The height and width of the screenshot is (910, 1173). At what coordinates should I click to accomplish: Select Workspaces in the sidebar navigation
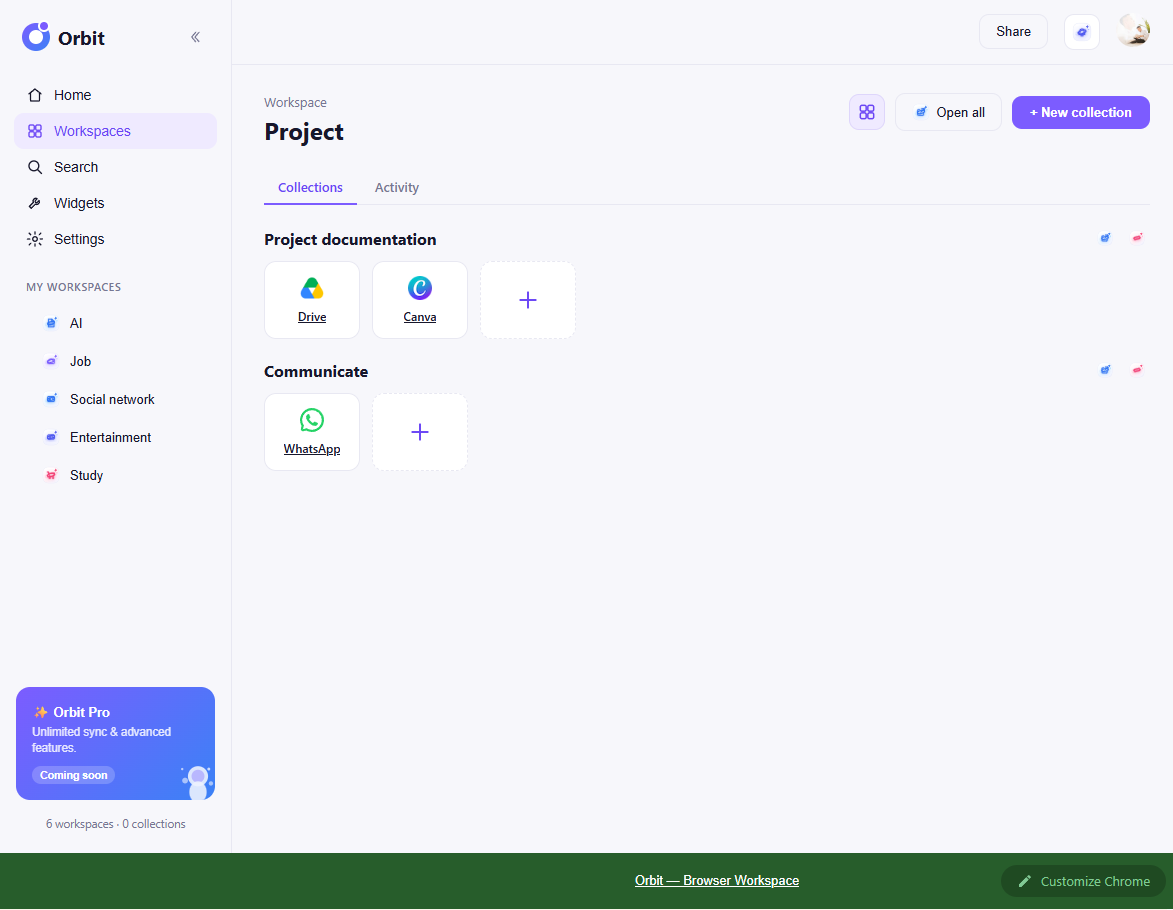(x=115, y=131)
